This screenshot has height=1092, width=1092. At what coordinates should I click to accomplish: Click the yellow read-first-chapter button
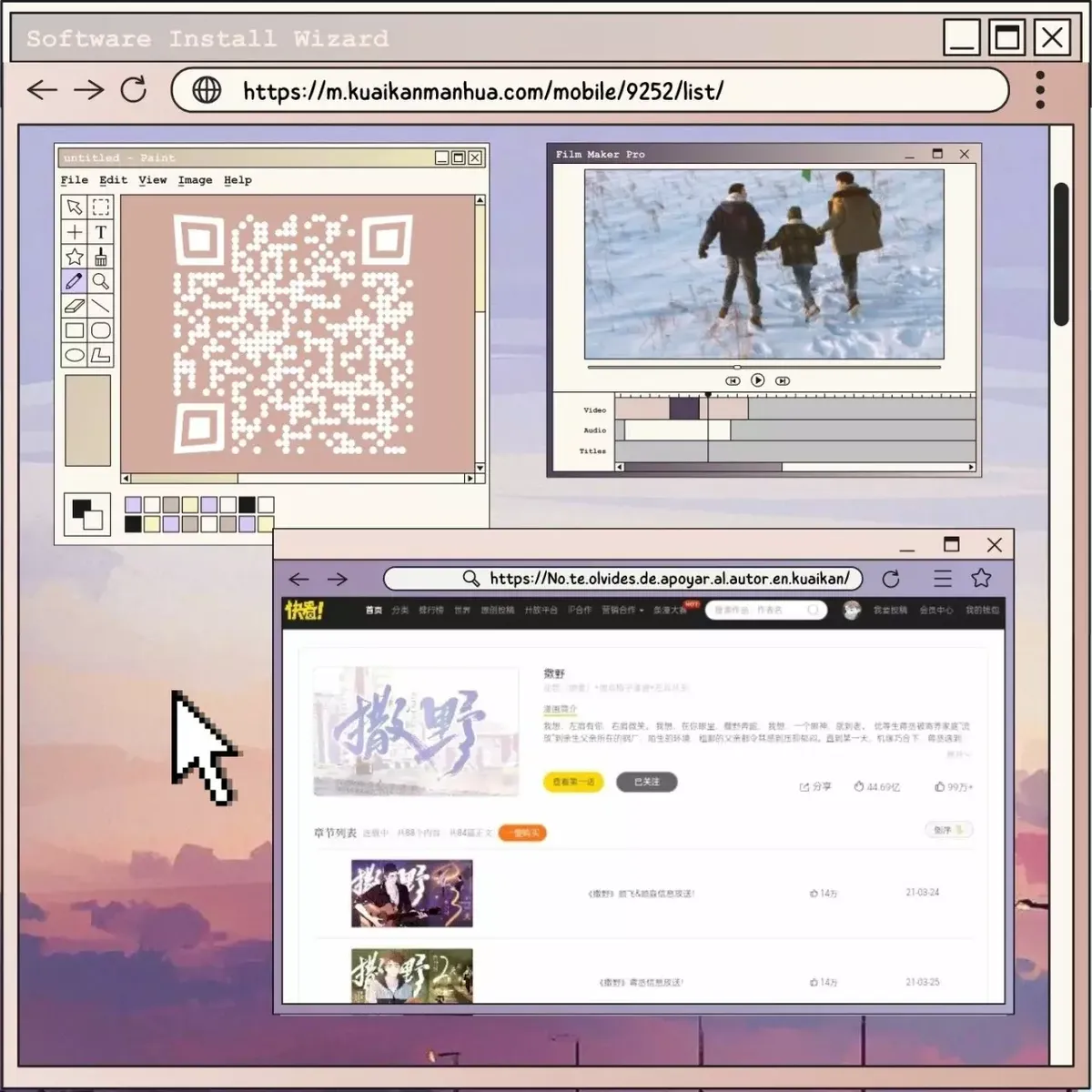coord(573,782)
